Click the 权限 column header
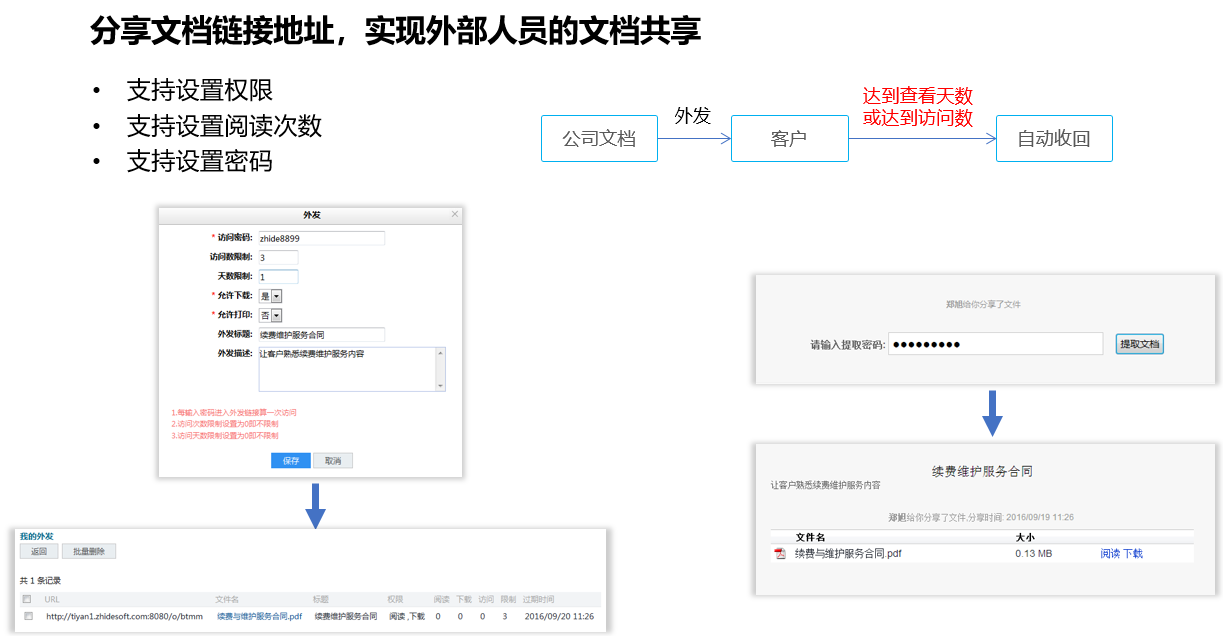This screenshot has height=636, width=1223. click(396, 599)
